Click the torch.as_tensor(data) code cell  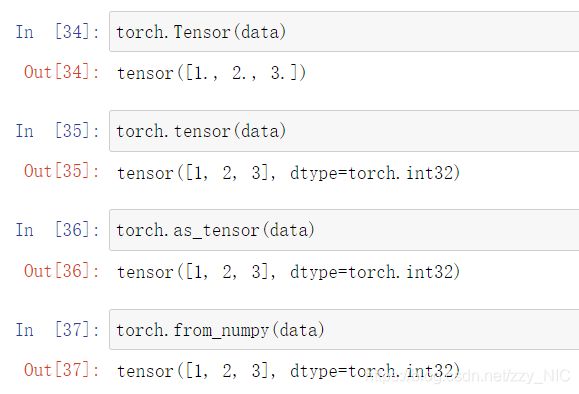(x=344, y=230)
